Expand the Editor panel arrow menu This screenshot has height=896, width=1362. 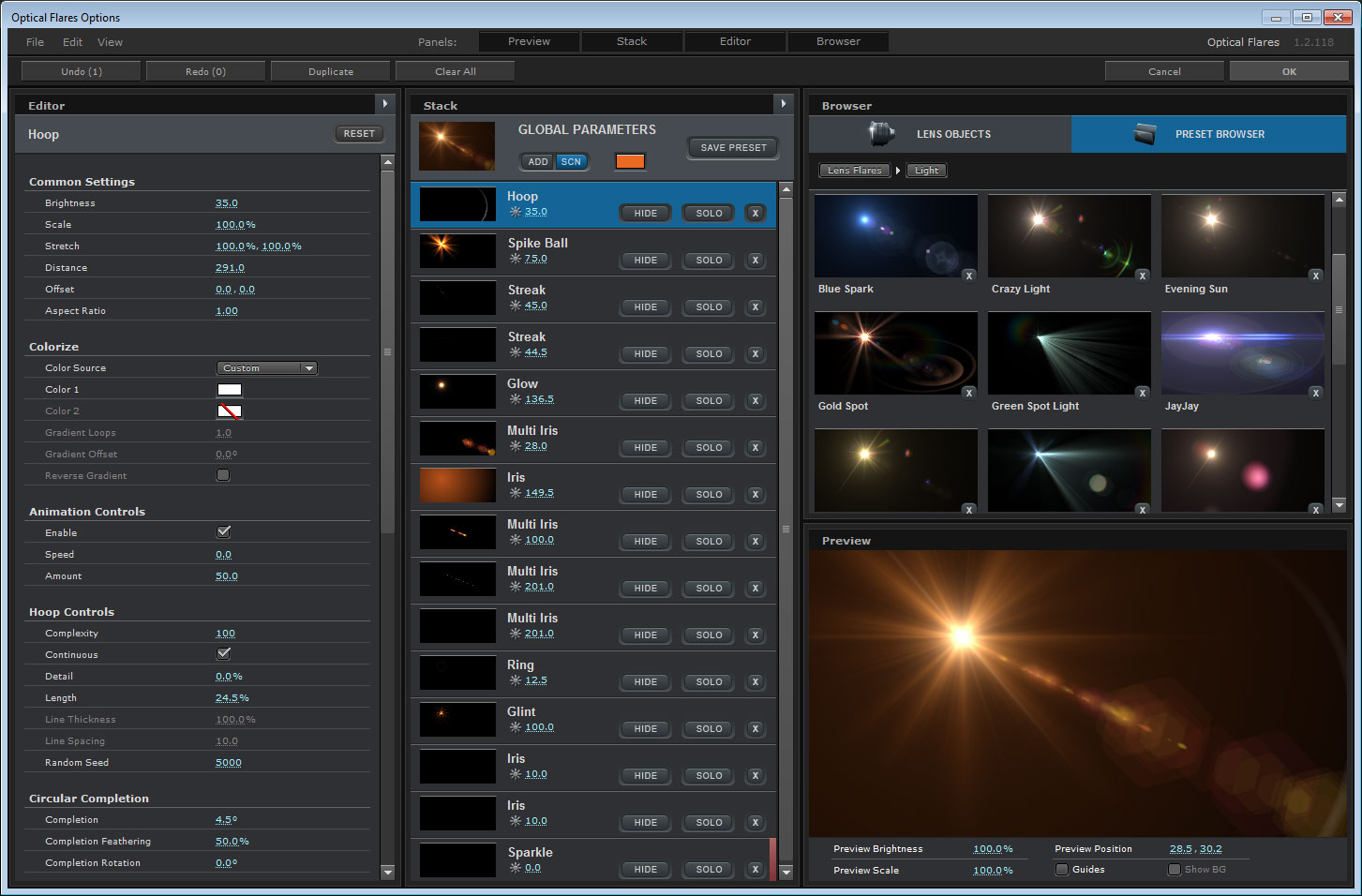384,104
